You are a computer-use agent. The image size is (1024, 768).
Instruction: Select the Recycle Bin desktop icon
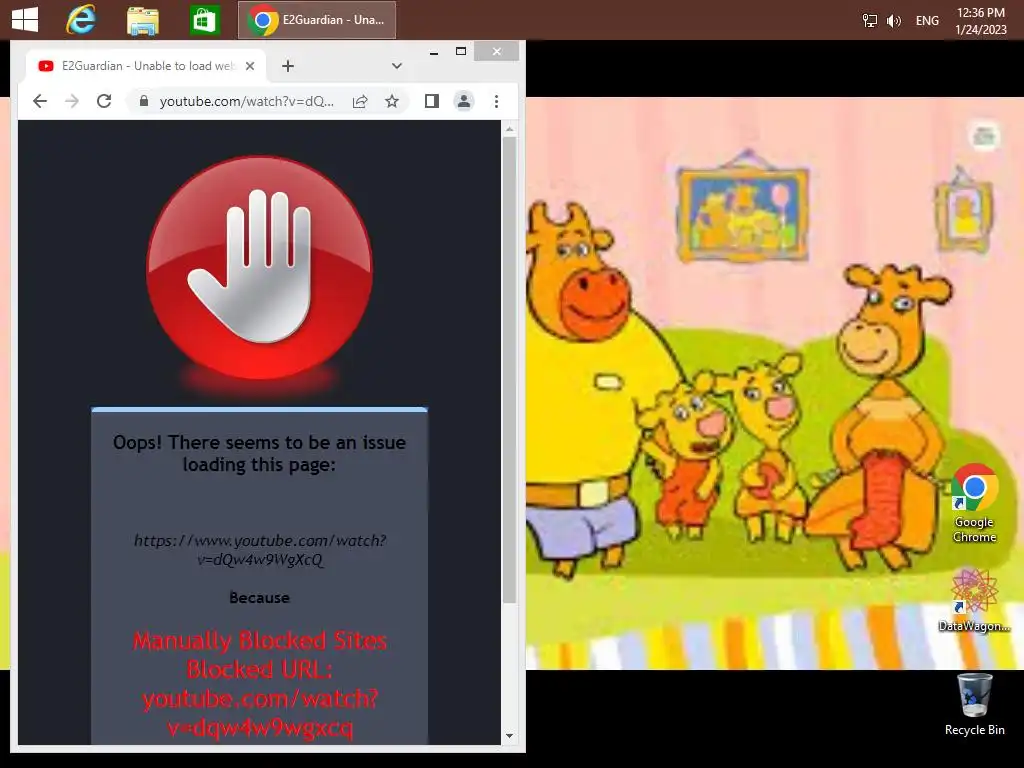[974, 705]
